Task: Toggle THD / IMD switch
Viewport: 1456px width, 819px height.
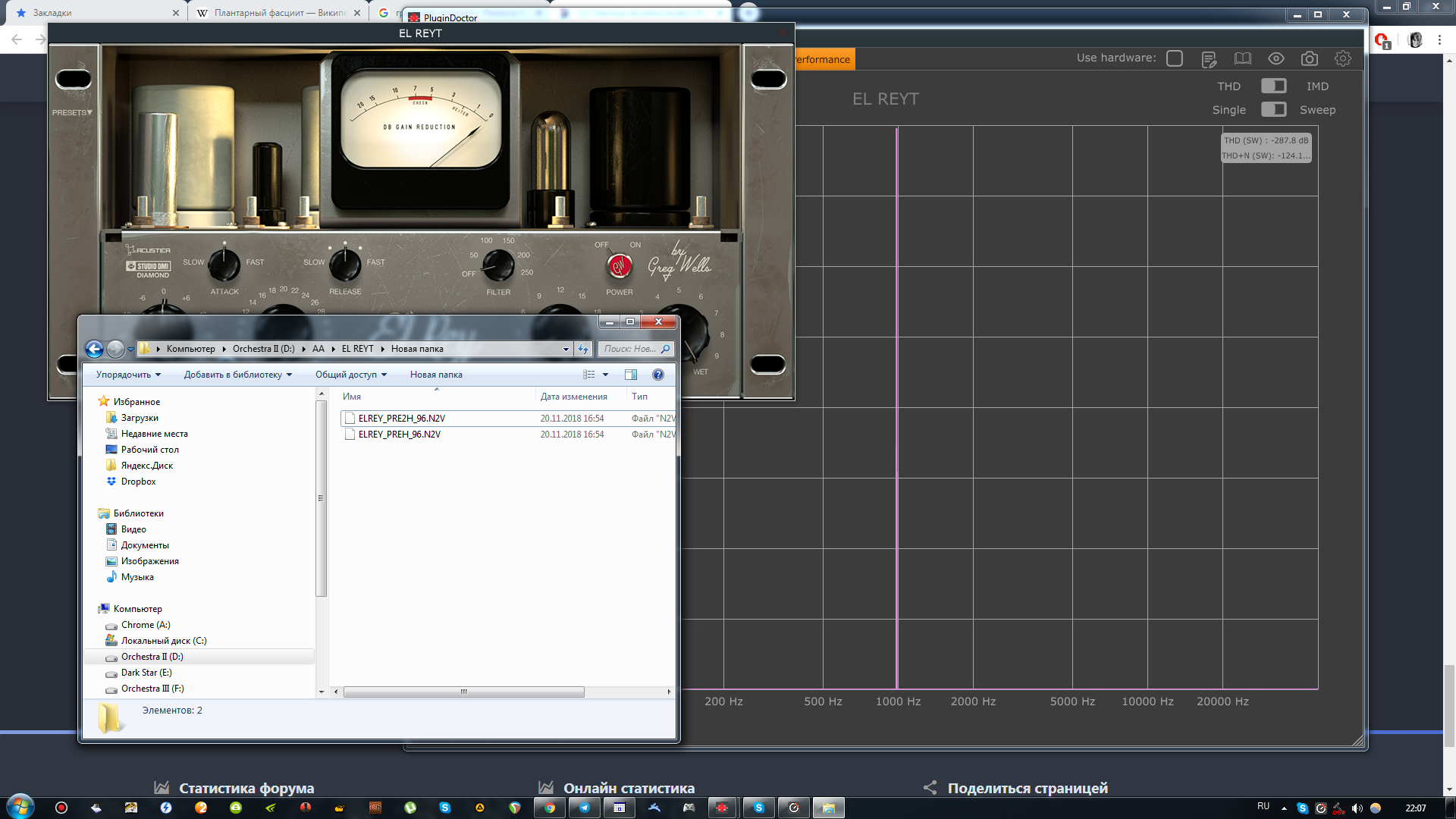Action: [1273, 86]
